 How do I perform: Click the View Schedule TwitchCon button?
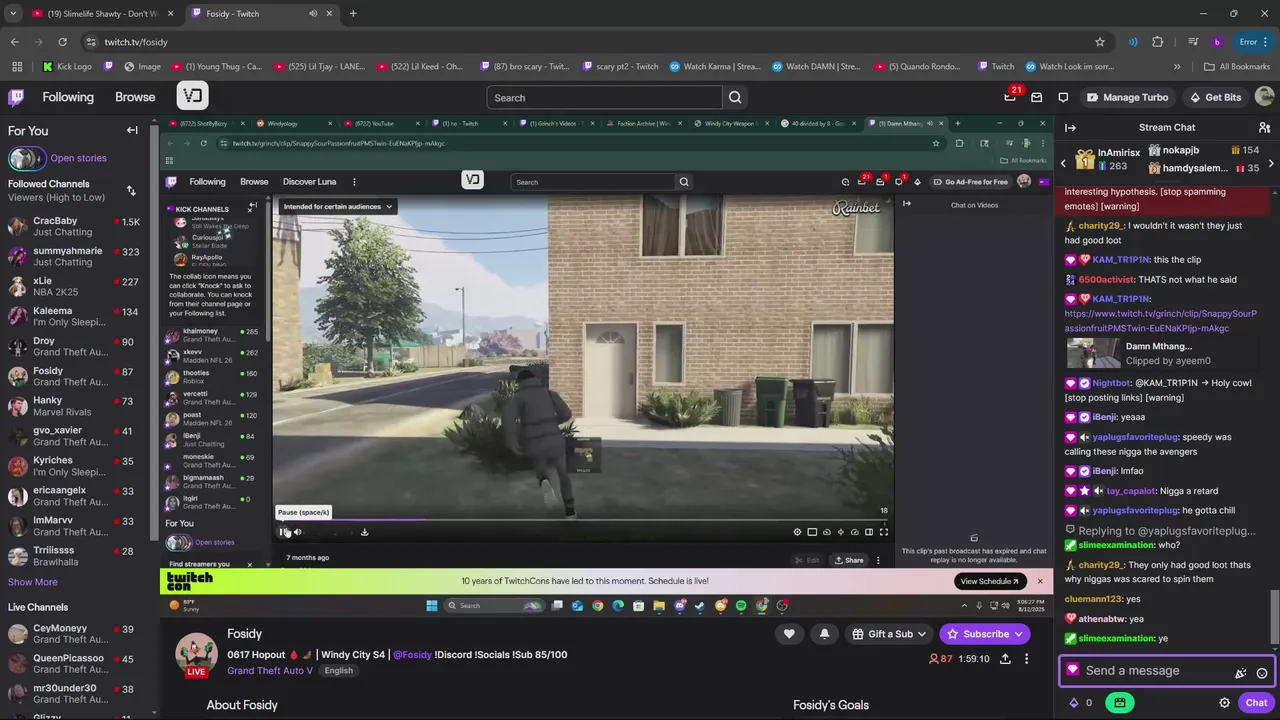989,581
